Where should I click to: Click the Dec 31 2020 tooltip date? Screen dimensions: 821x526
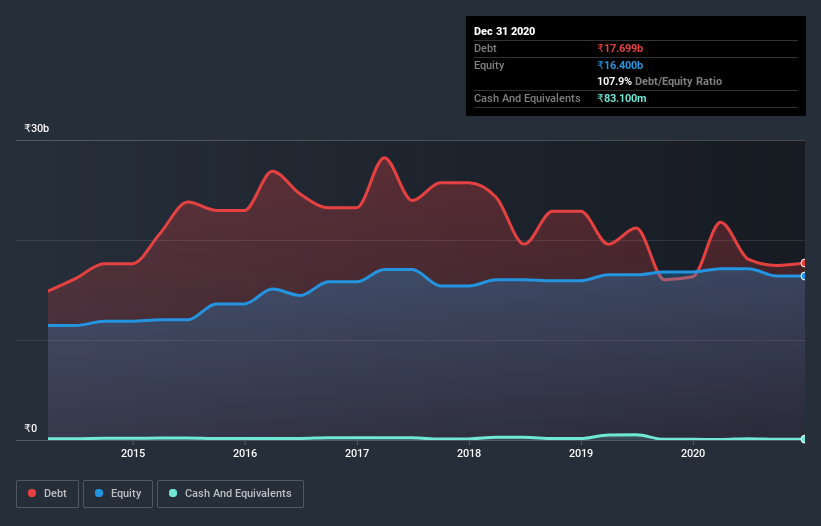click(504, 31)
